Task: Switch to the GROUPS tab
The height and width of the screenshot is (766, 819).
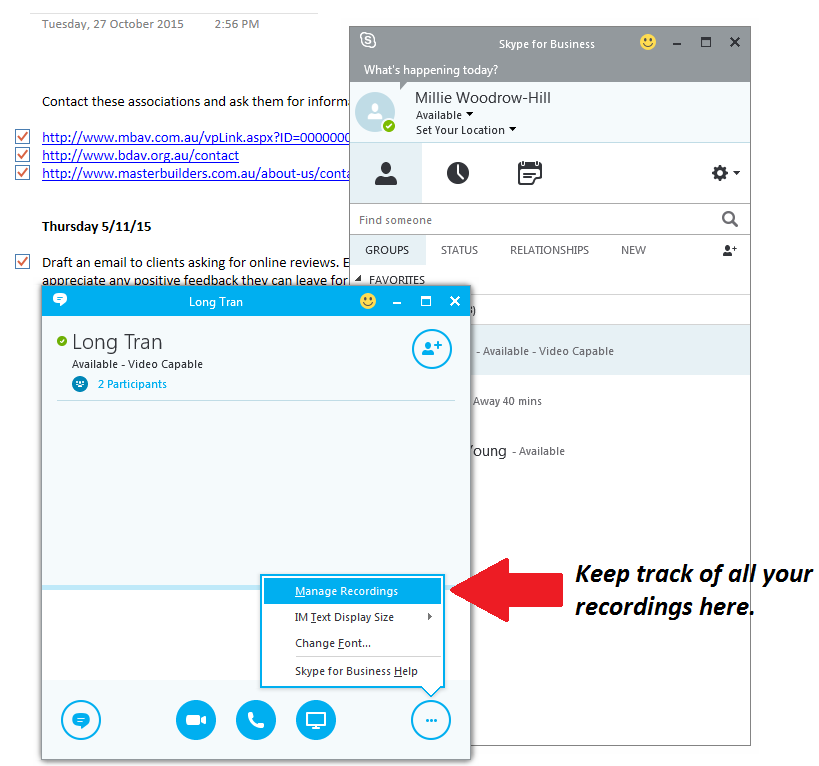Action: (x=387, y=250)
